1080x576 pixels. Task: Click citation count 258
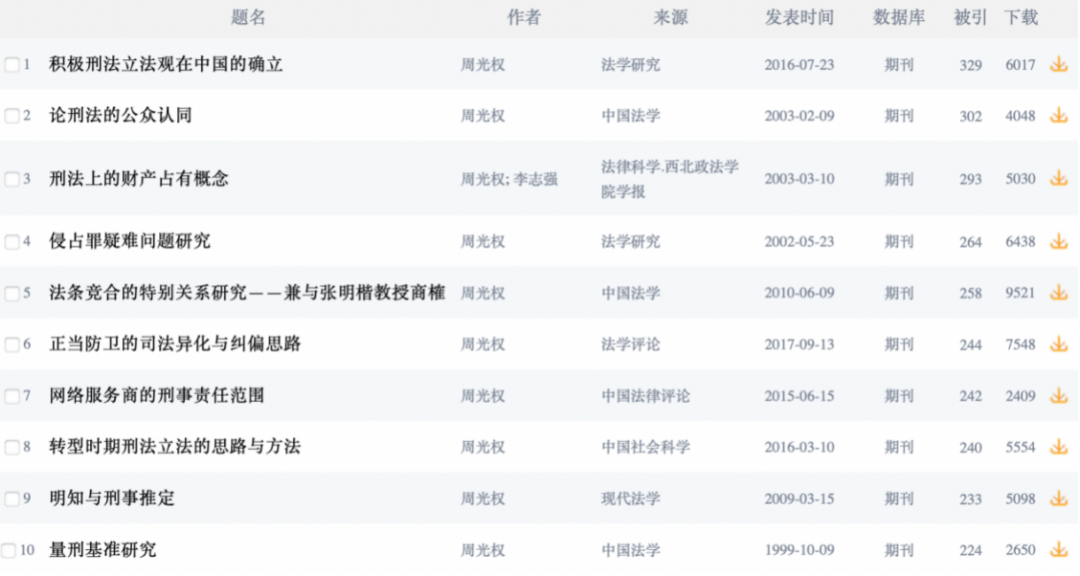[x=970, y=294]
